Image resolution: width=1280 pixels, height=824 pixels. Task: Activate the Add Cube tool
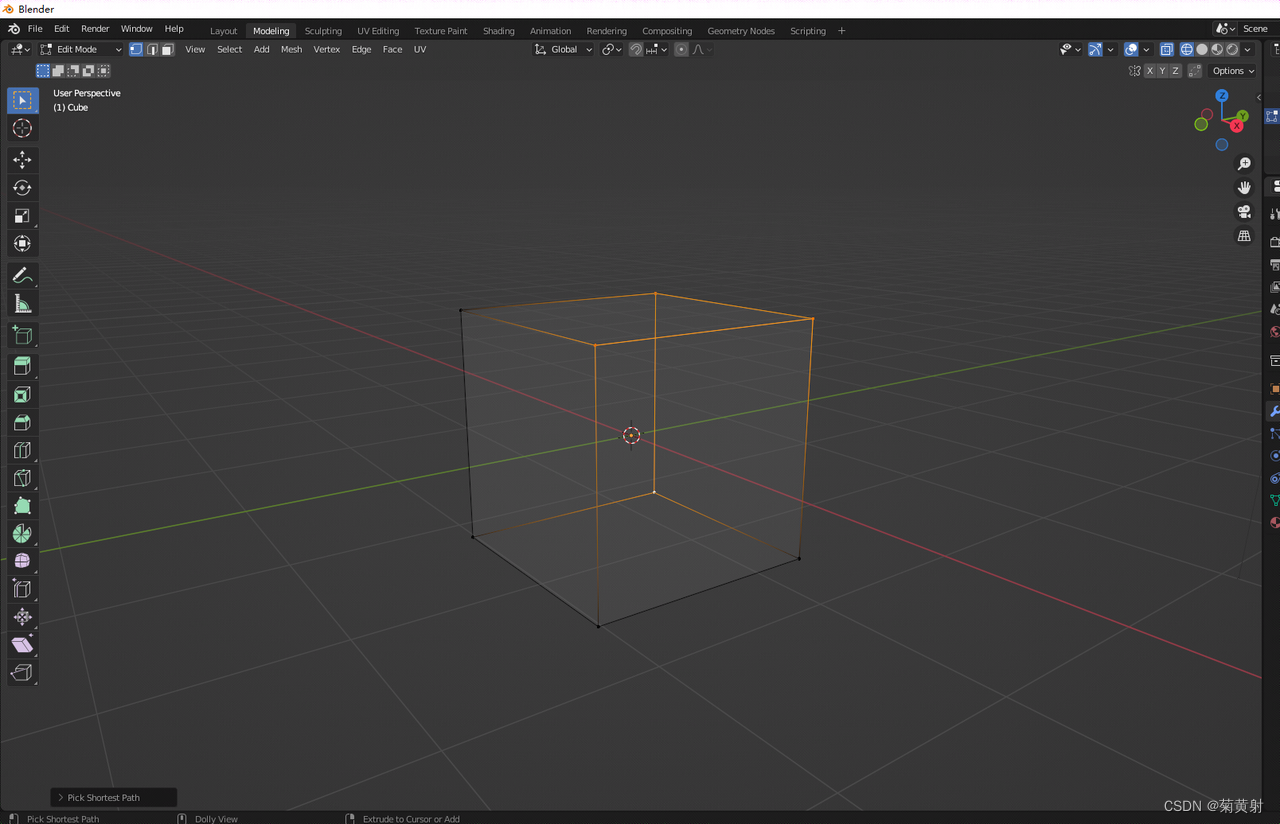(x=22, y=336)
